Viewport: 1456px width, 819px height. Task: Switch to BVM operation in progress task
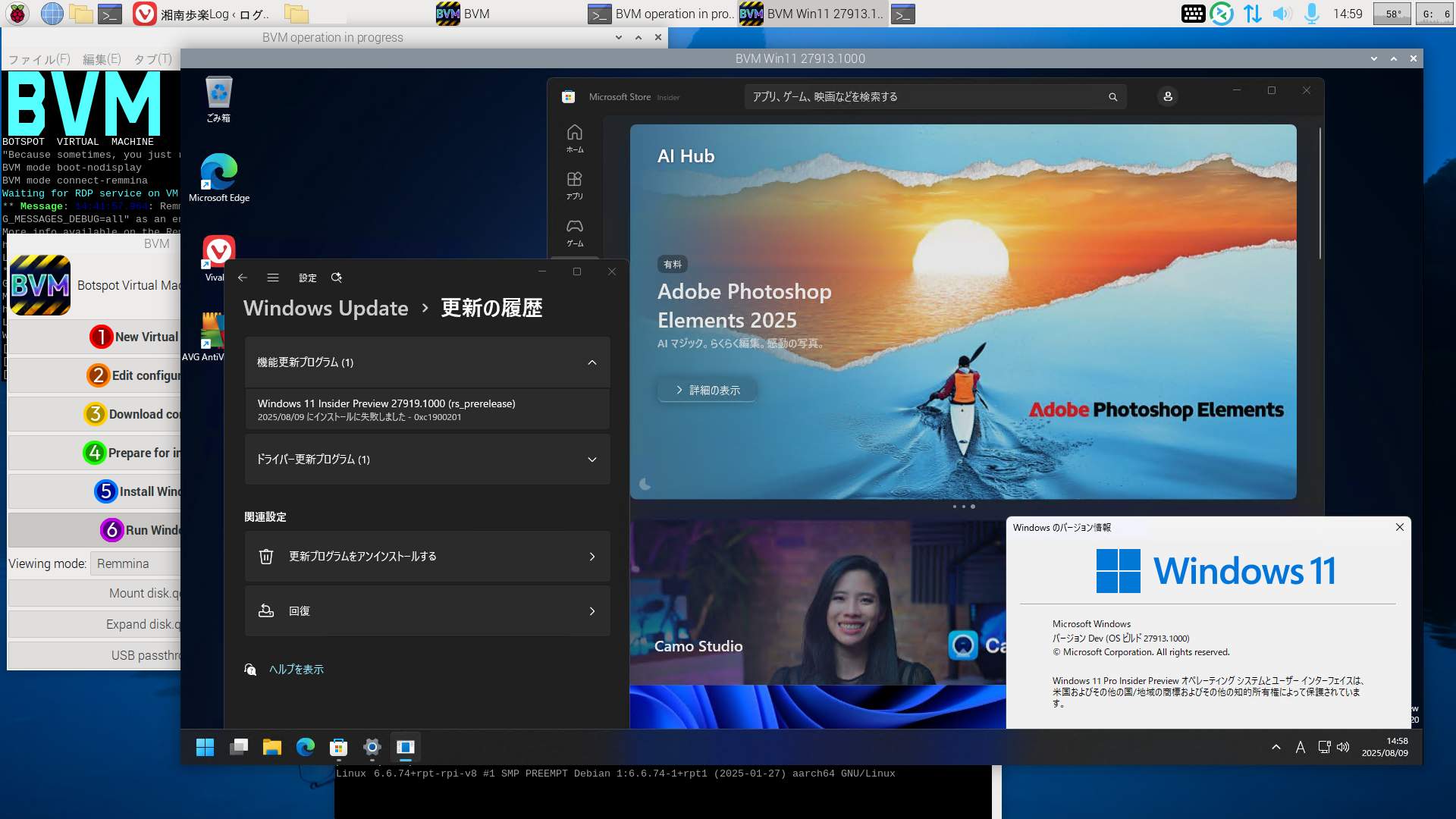[661, 14]
